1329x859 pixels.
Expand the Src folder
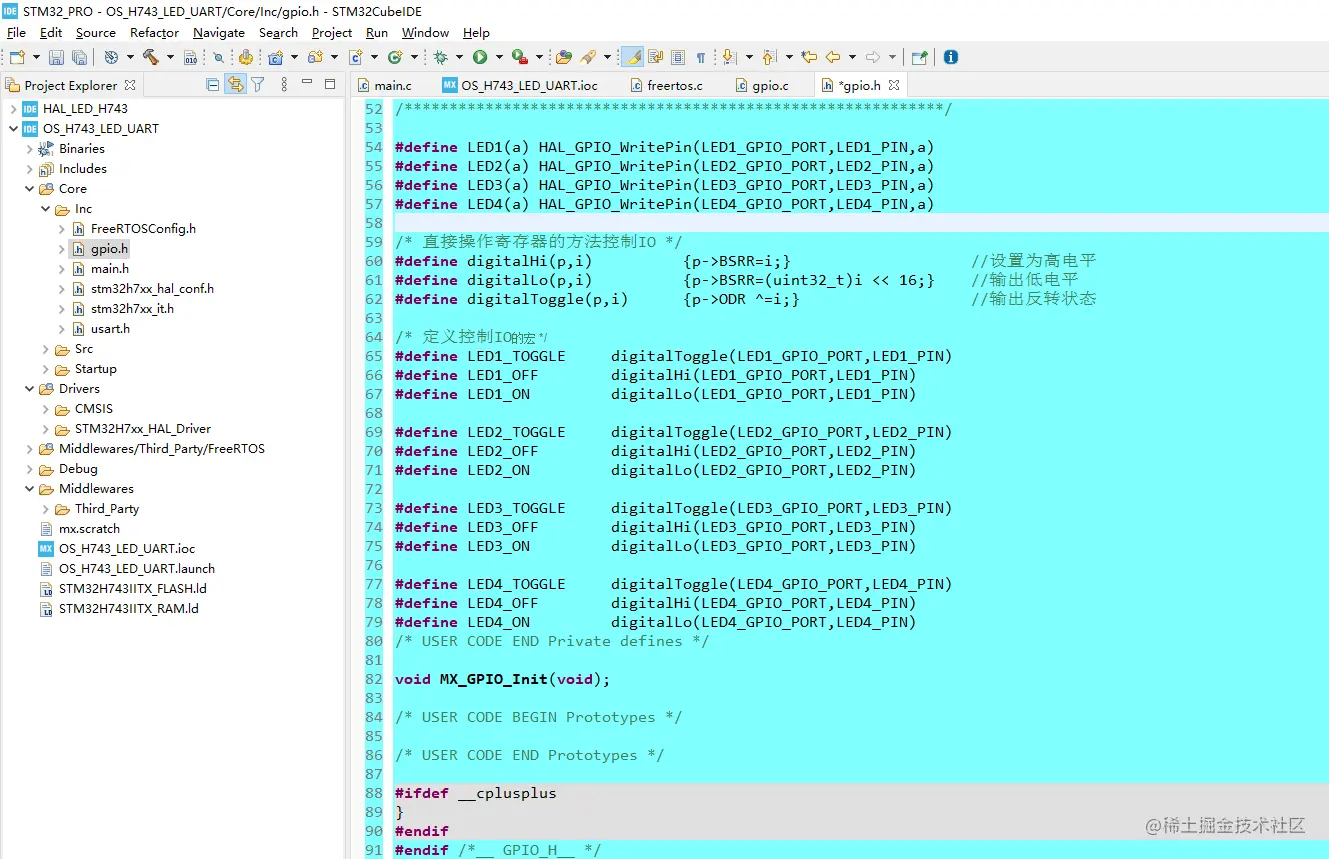pos(46,349)
